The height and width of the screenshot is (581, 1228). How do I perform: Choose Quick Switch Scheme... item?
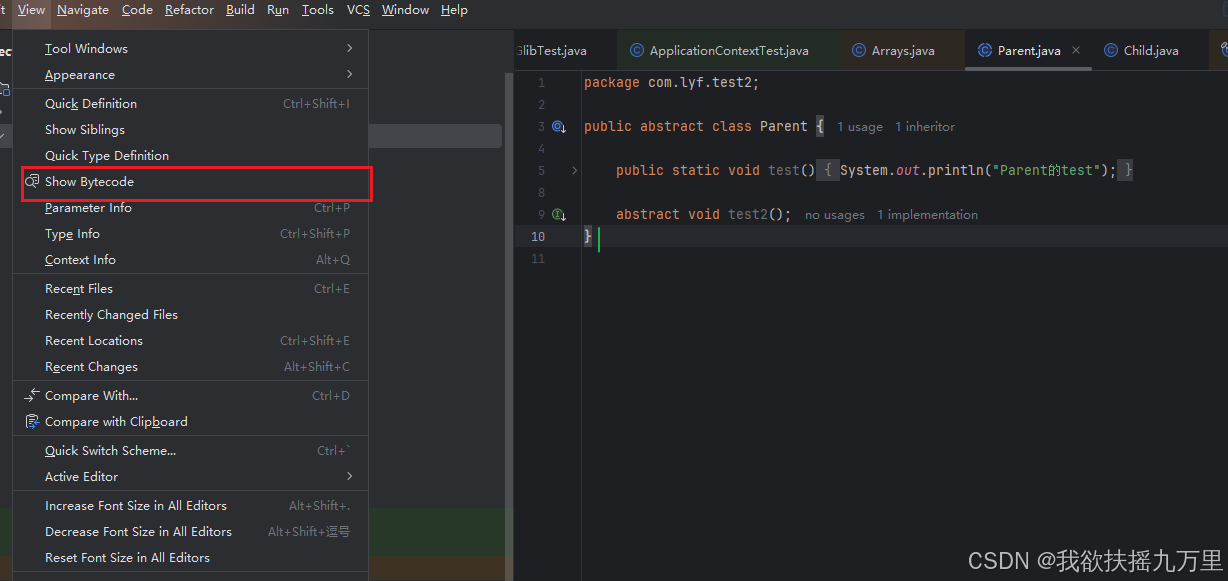coord(190,450)
